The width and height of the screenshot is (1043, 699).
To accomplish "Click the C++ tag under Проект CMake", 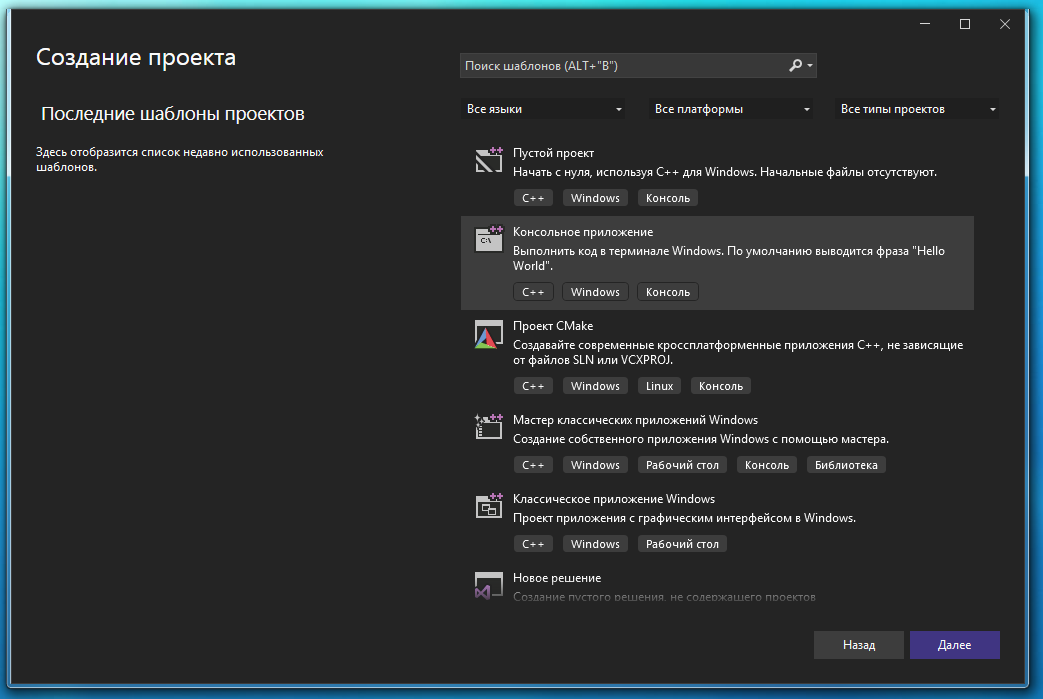I will (x=533, y=386).
